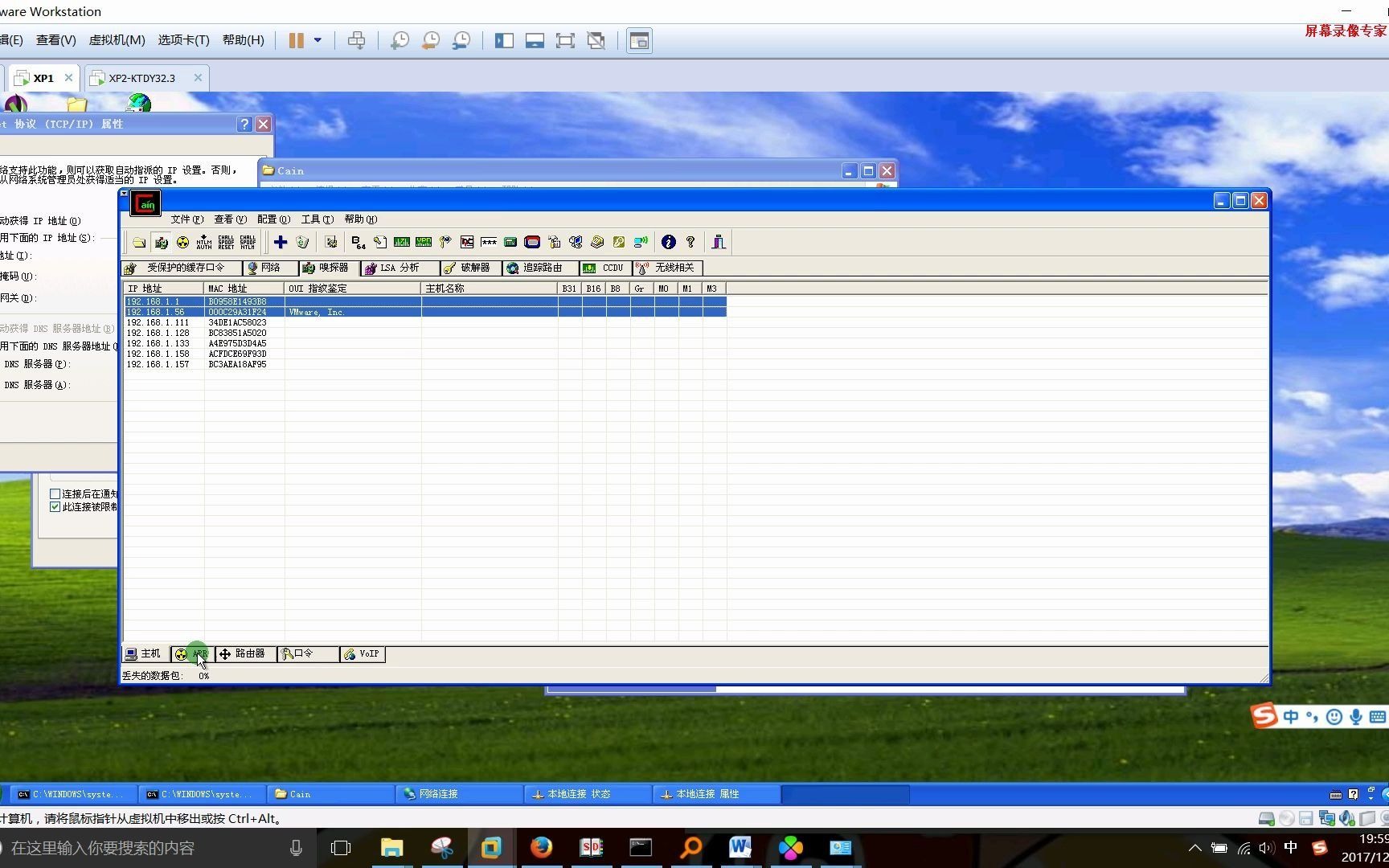Select the bottom 口令 tab
This screenshot has width=1389, height=868.
coord(307,654)
